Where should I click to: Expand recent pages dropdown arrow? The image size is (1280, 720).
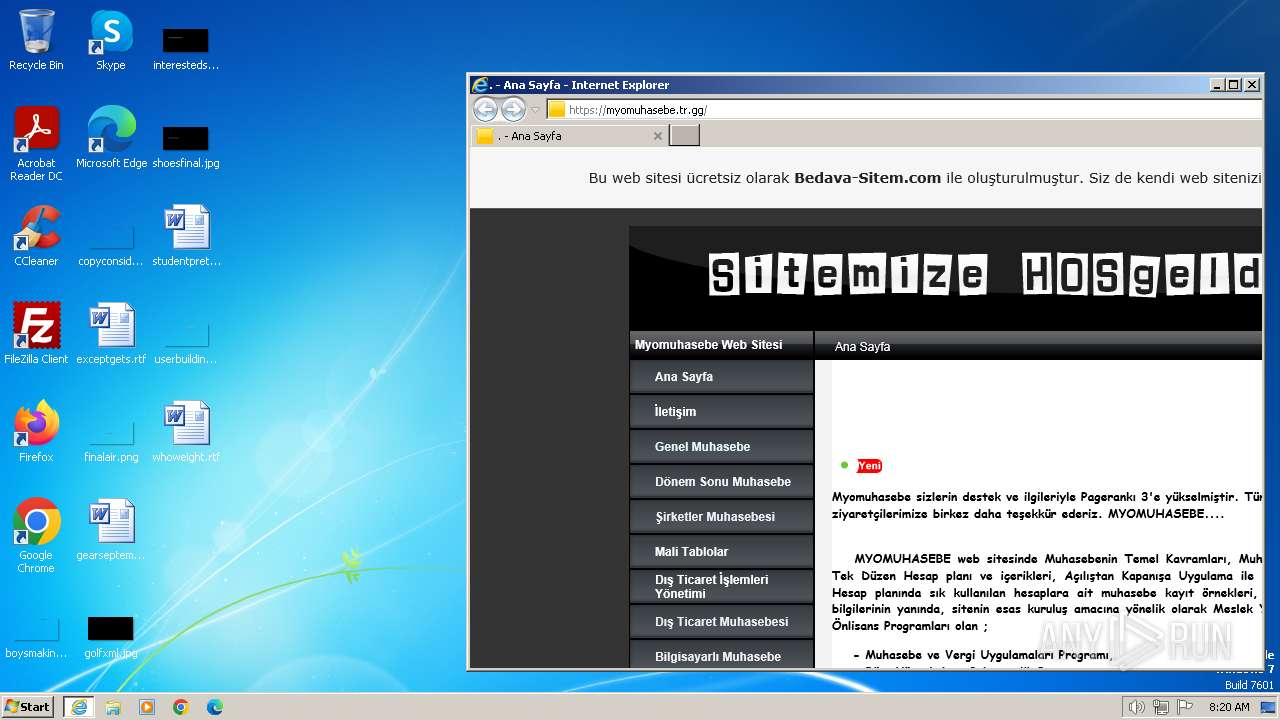point(535,110)
